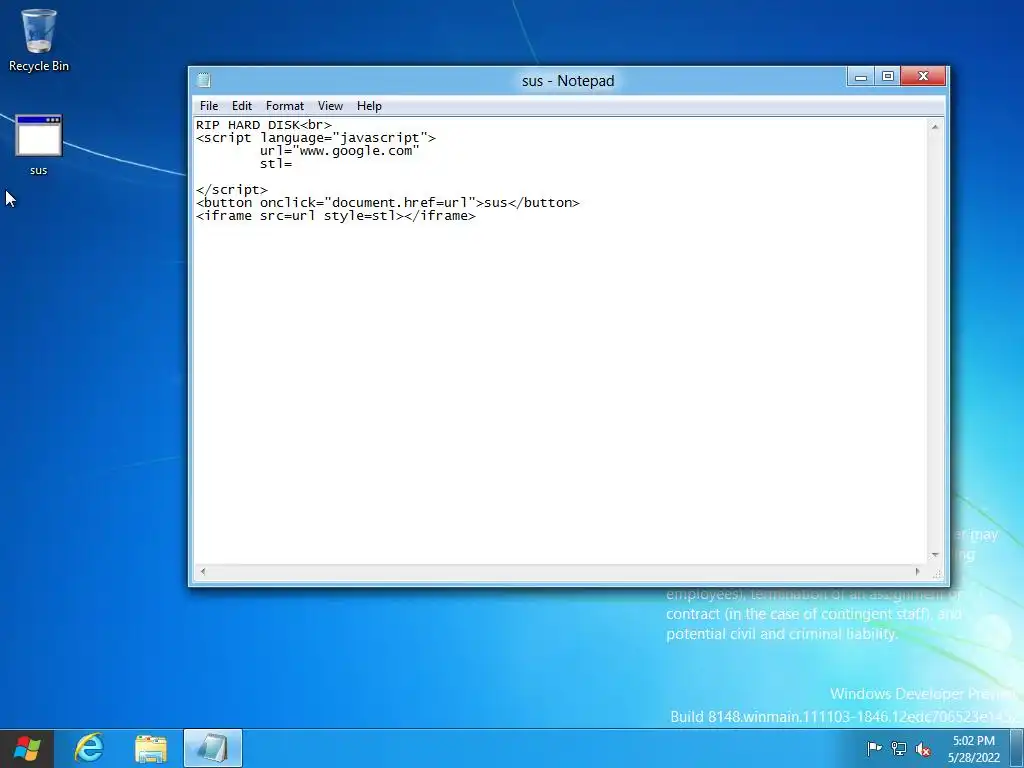Open the Format menu
Screen dimensions: 1024x768
click(285, 106)
